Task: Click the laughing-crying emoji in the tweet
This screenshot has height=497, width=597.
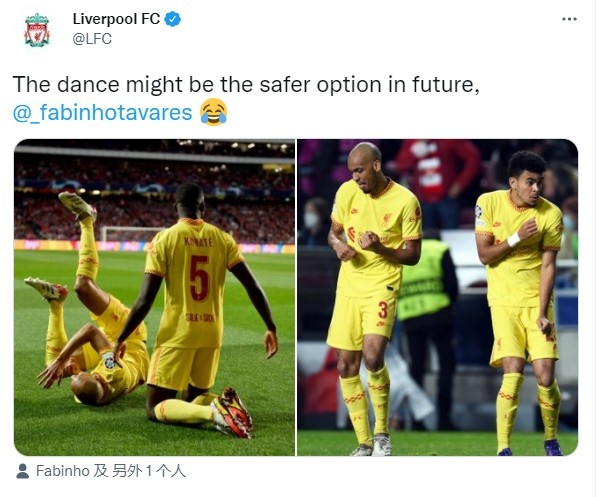Action: (214, 112)
